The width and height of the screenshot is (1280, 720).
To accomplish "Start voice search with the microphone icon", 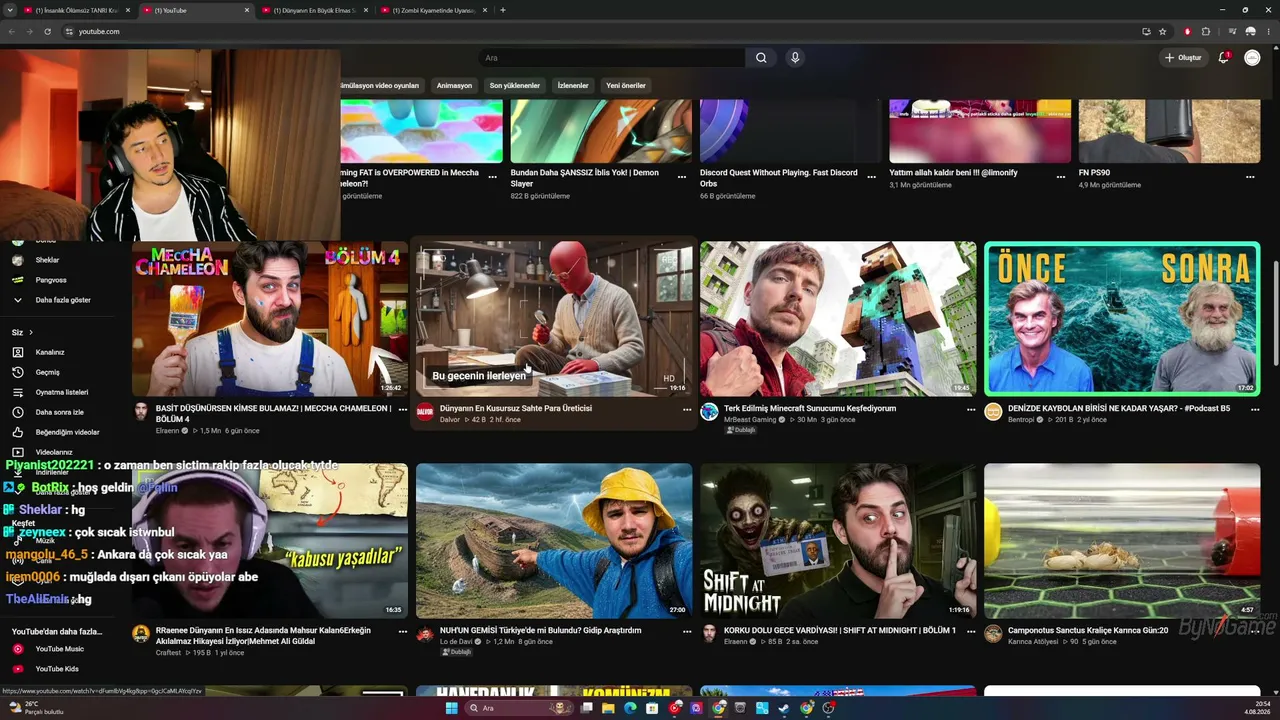I will tap(795, 58).
